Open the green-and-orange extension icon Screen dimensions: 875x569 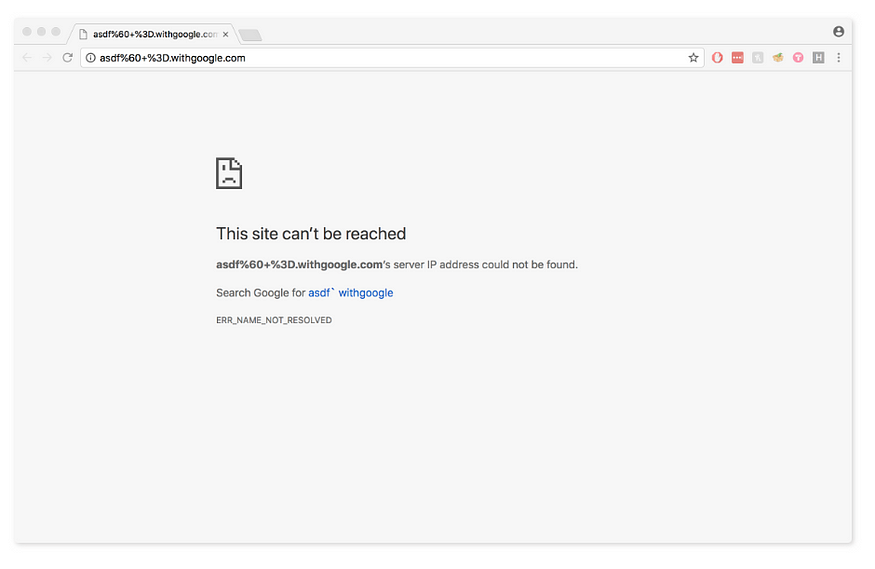777,57
